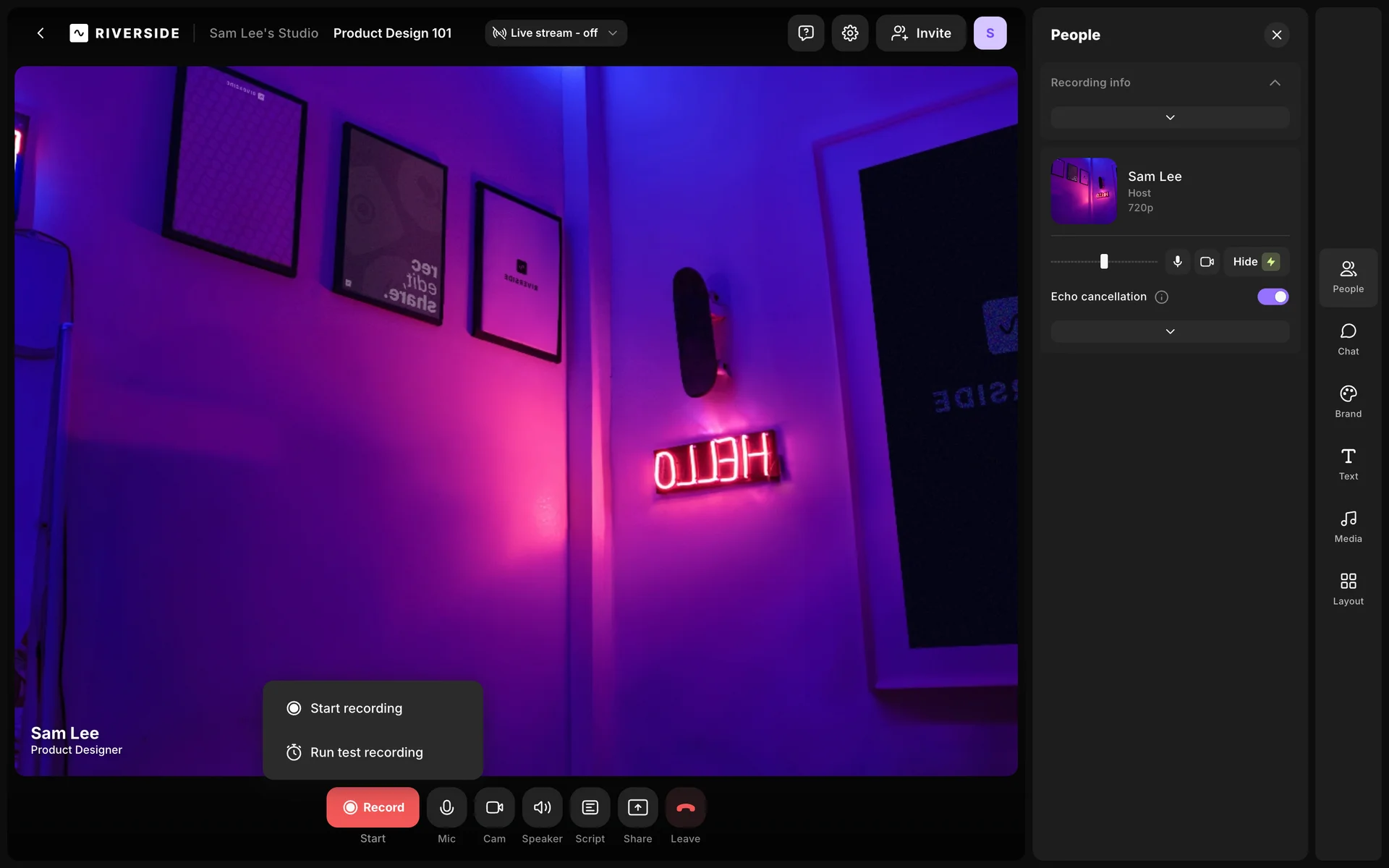Open the Chat sidebar icon

pos(1348,339)
